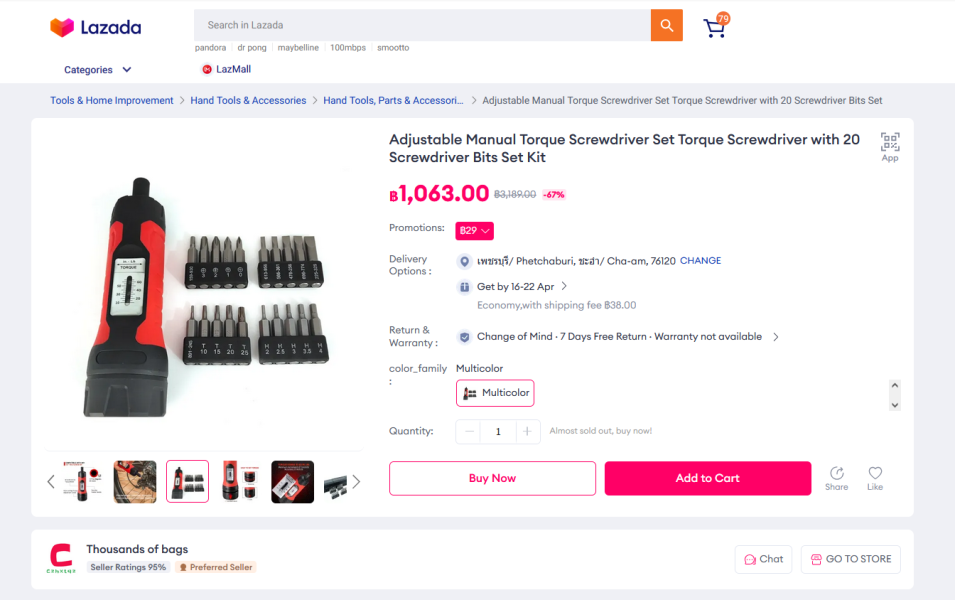The height and width of the screenshot is (600, 955).
Task: Focus the Search in Lazada field
Action: click(x=422, y=25)
